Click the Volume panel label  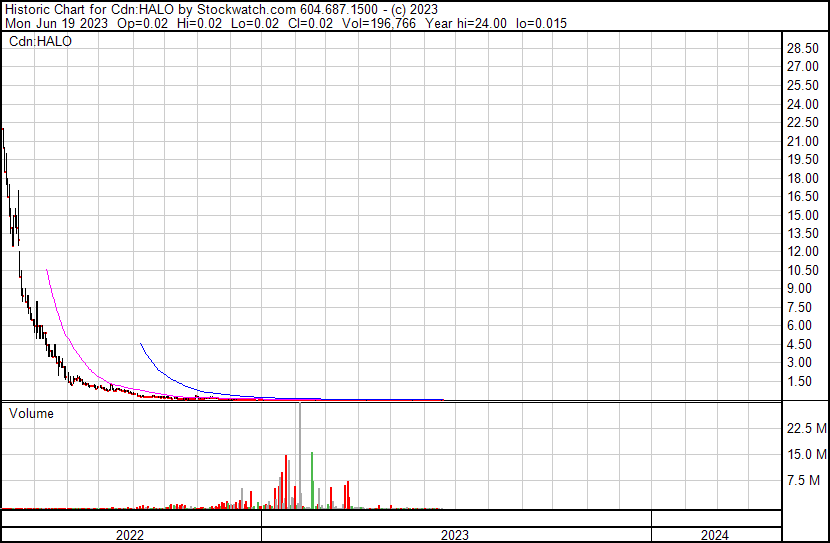31,413
